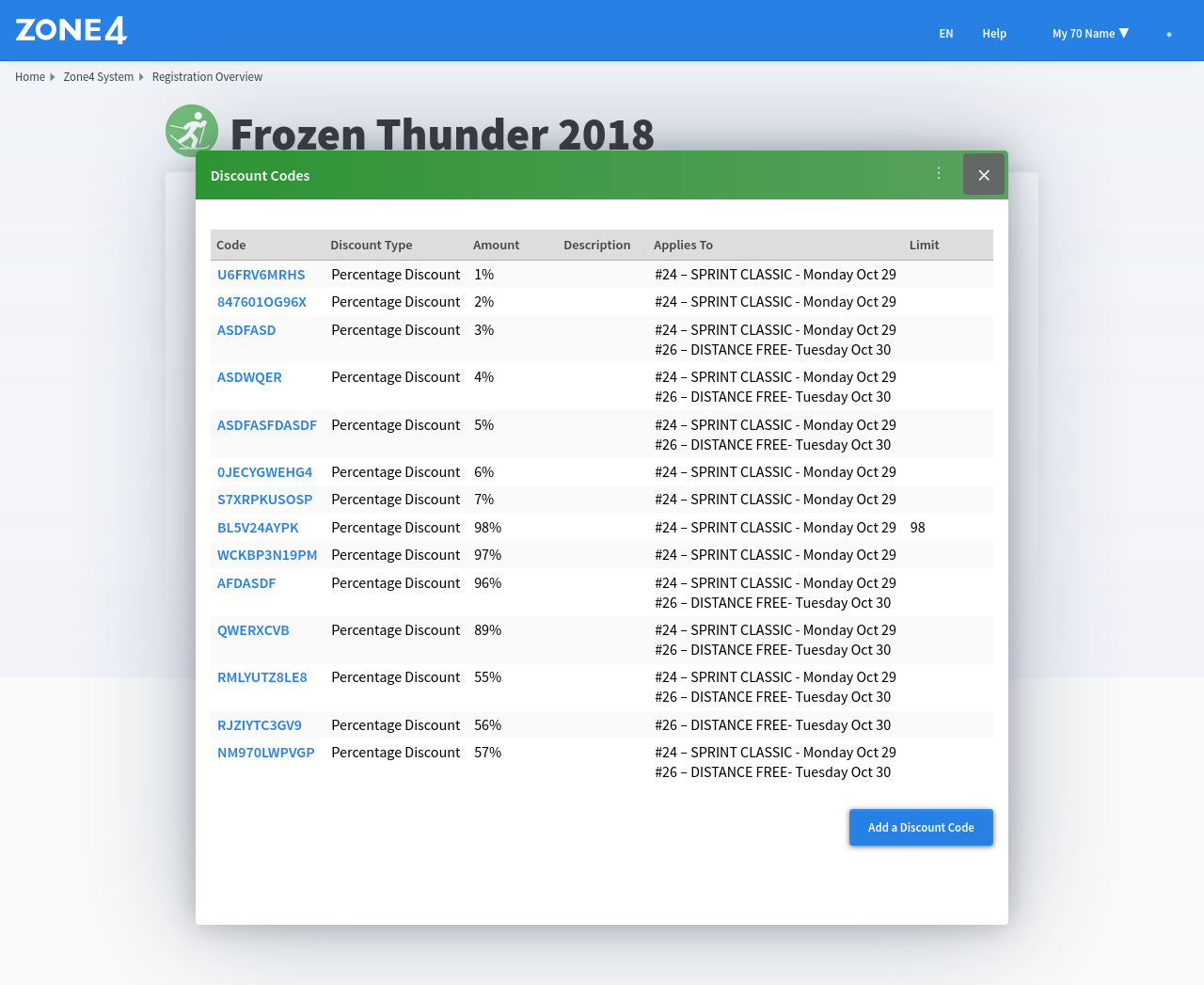Click Registration Overview breadcrumb
The image size is (1204, 985).
207,77
